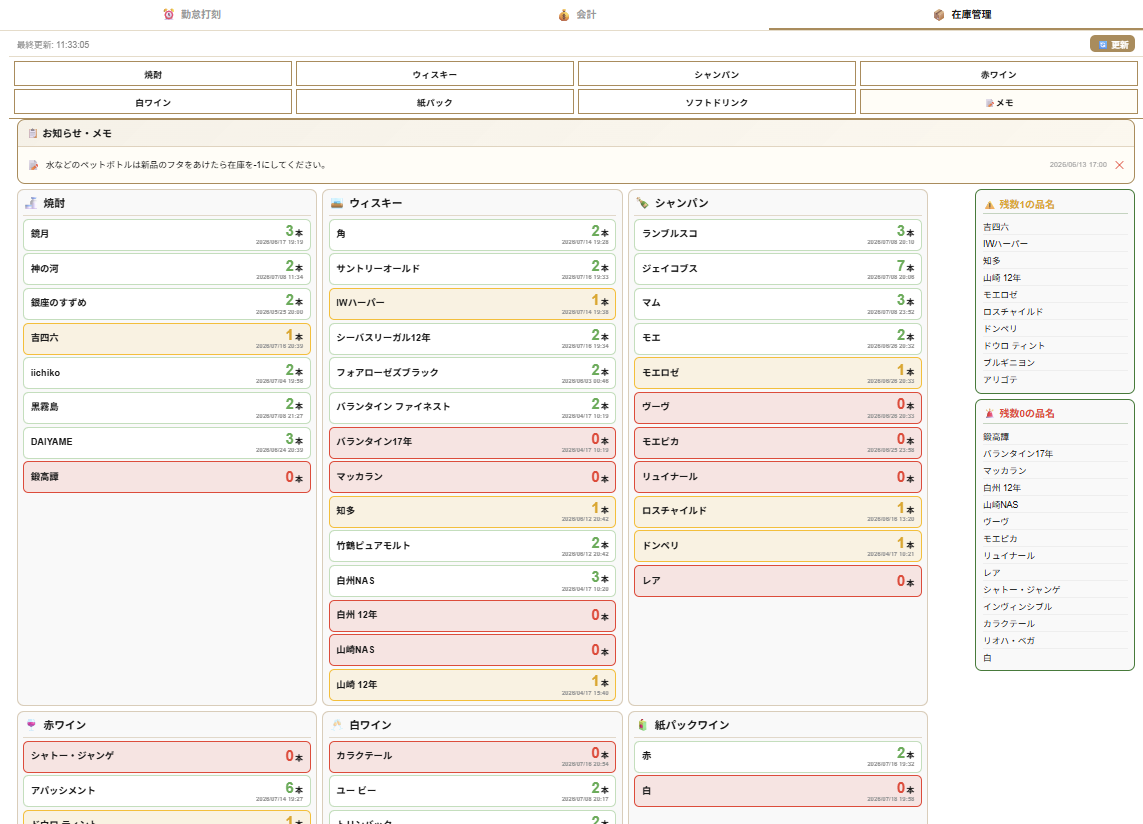Select the ジェイコブス champagne row
Image resolution: width=1143 pixels, height=824 pixels.
tap(778, 268)
